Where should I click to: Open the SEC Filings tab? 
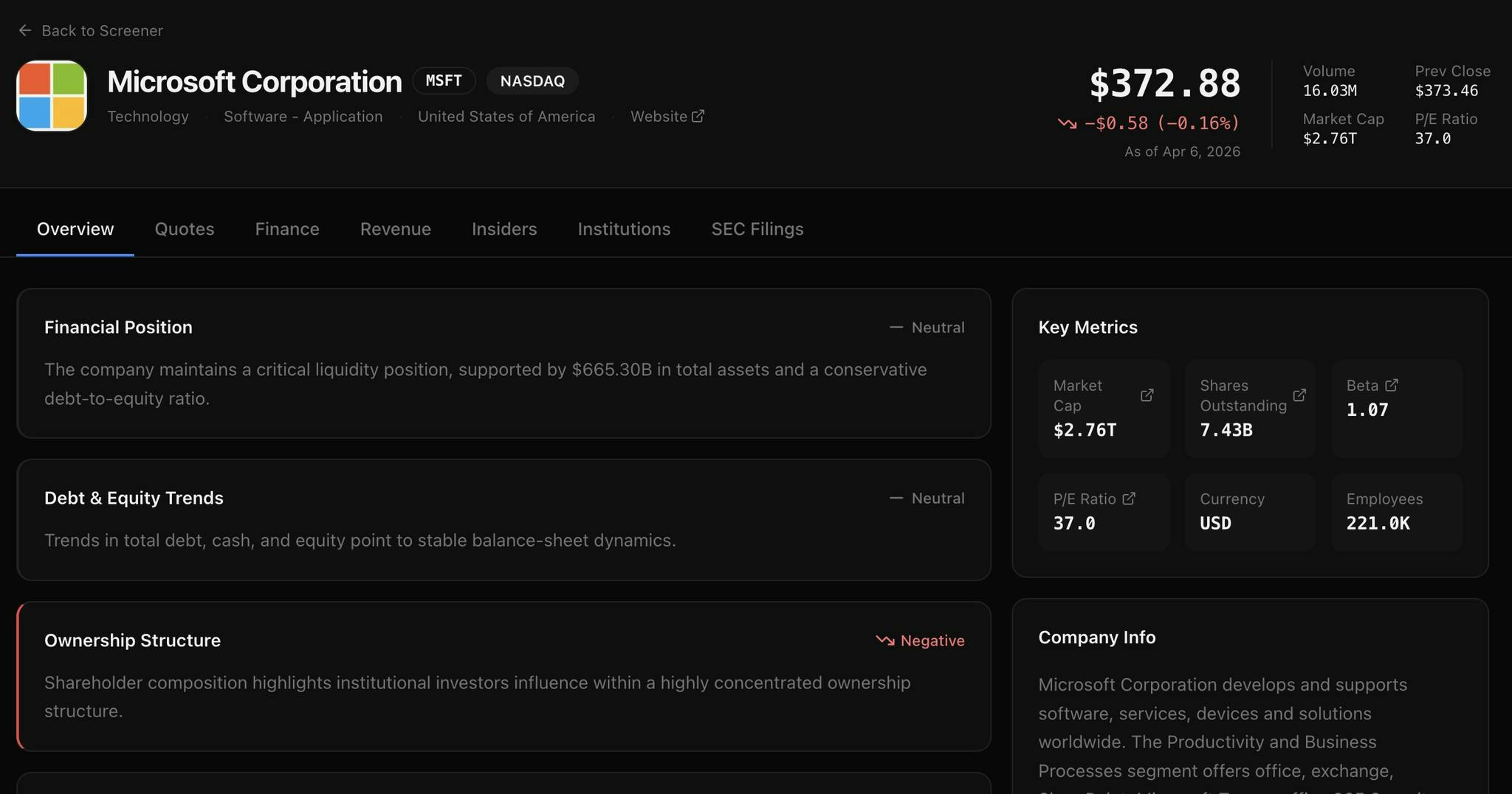(x=757, y=229)
